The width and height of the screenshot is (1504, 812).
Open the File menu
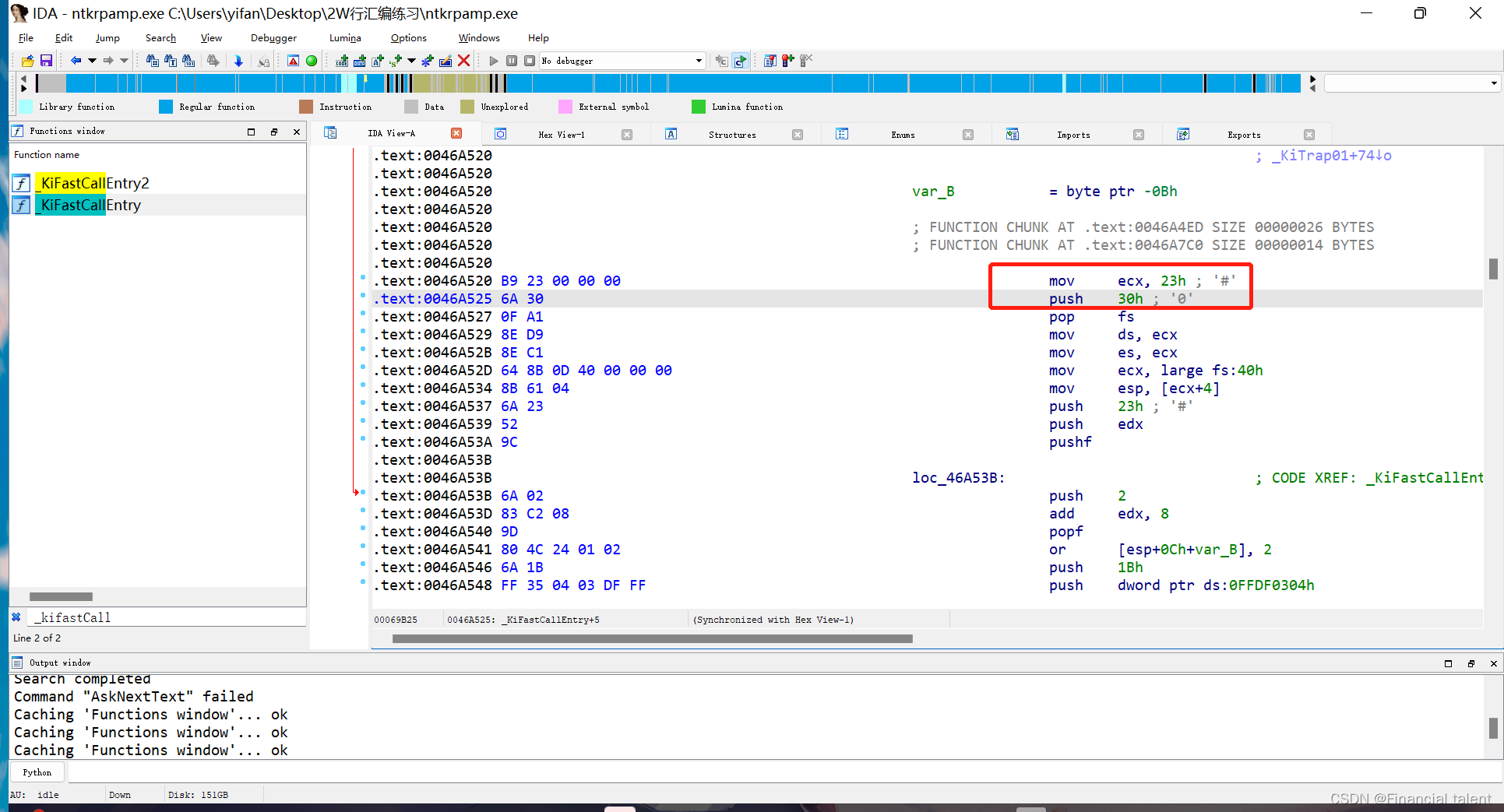coord(26,38)
